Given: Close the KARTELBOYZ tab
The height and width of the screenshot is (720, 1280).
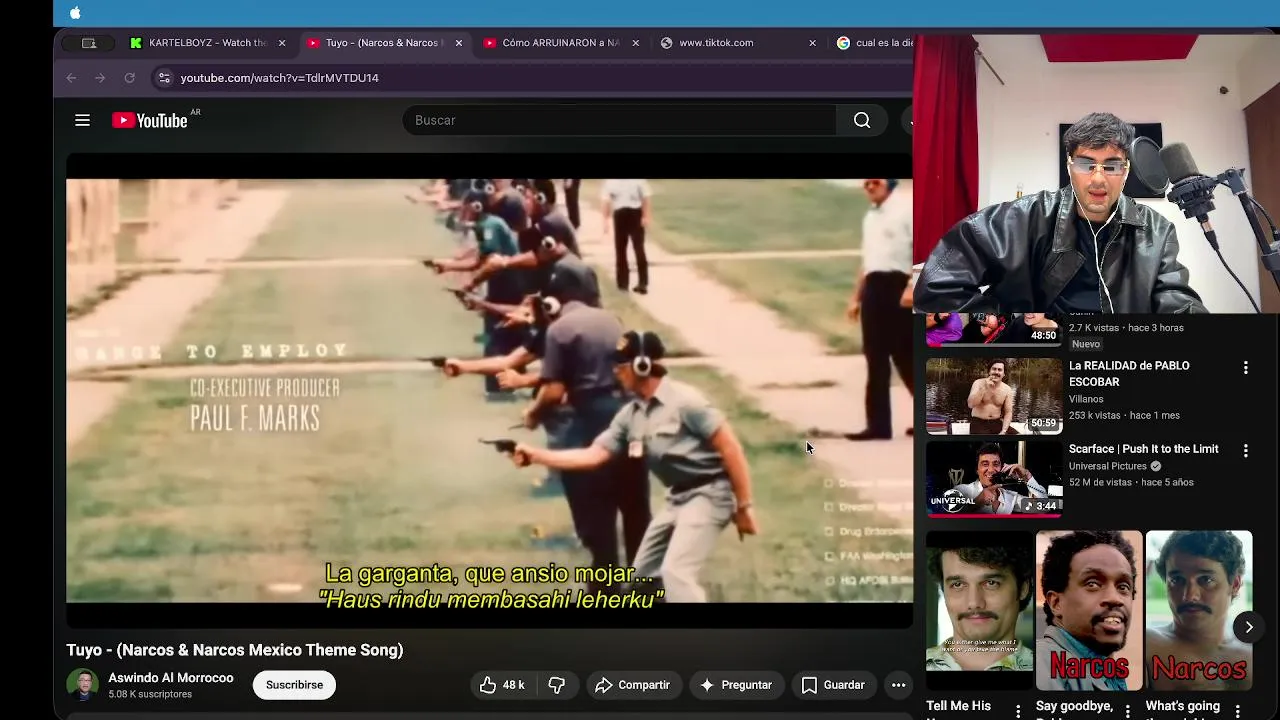Looking at the screenshot, I should point(282,43).
